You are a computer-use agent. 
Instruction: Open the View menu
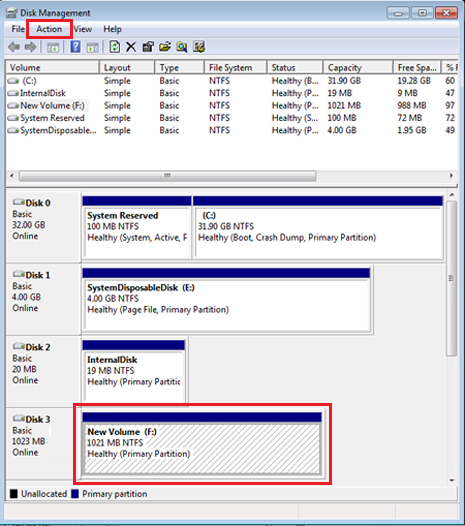coord(83,29)
